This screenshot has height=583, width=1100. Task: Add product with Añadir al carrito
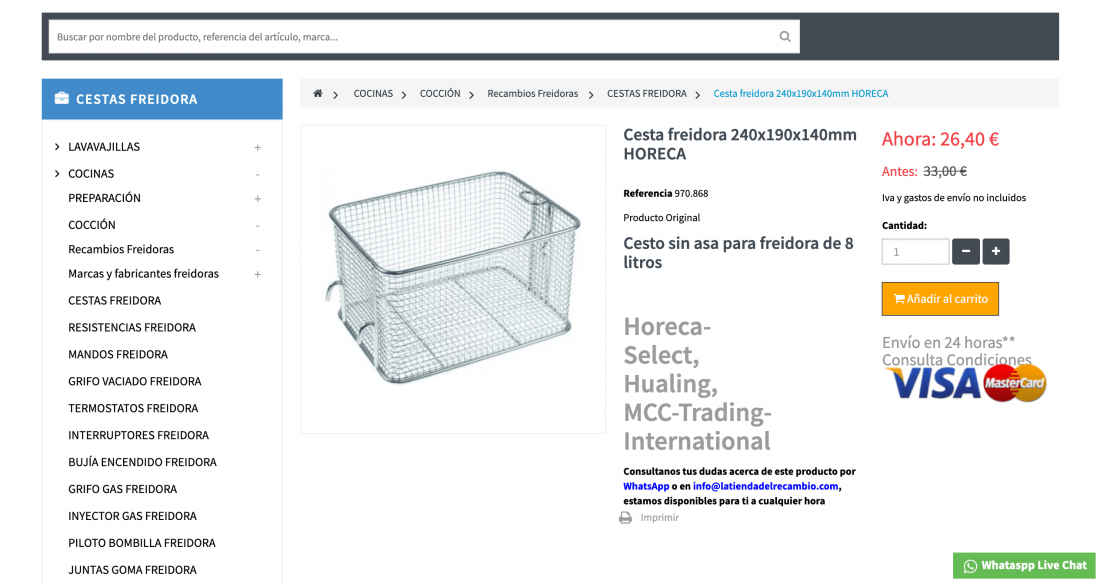[940, 299]
